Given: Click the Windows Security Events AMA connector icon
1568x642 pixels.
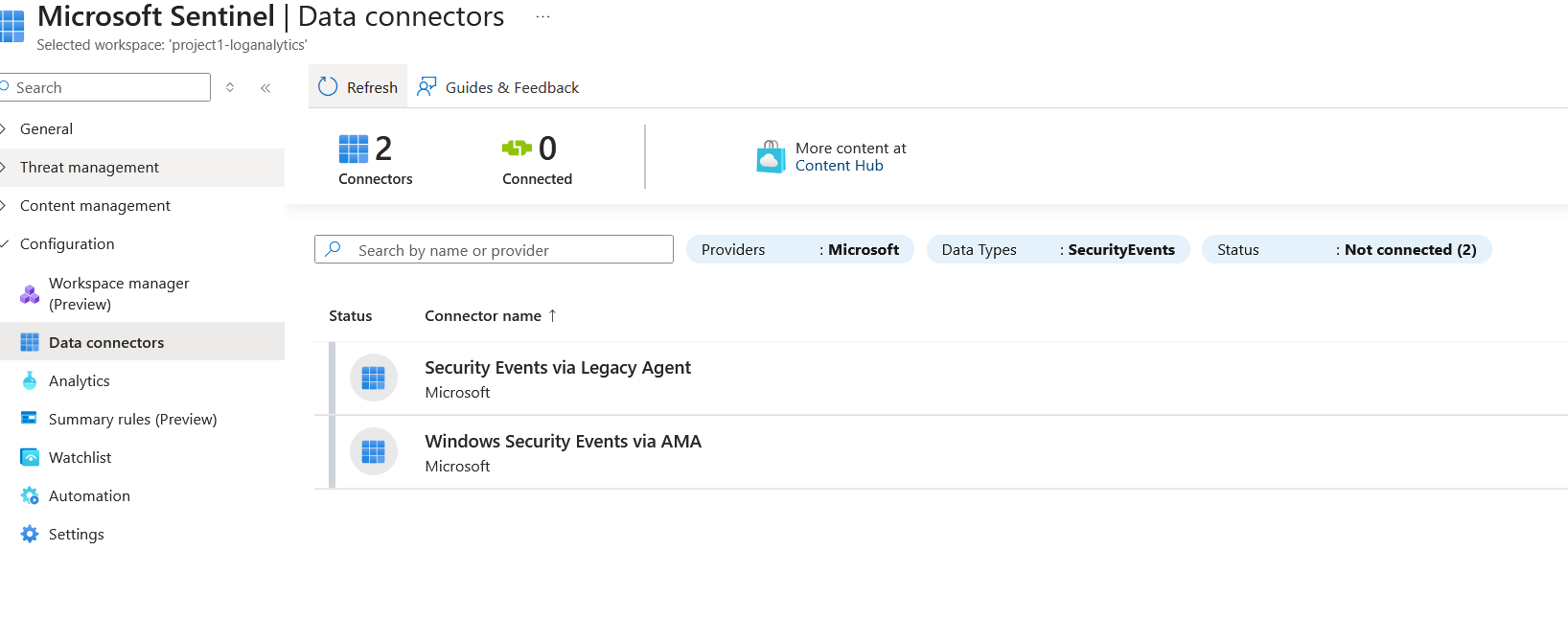Looking at the screenshot, I should point(374,451).
